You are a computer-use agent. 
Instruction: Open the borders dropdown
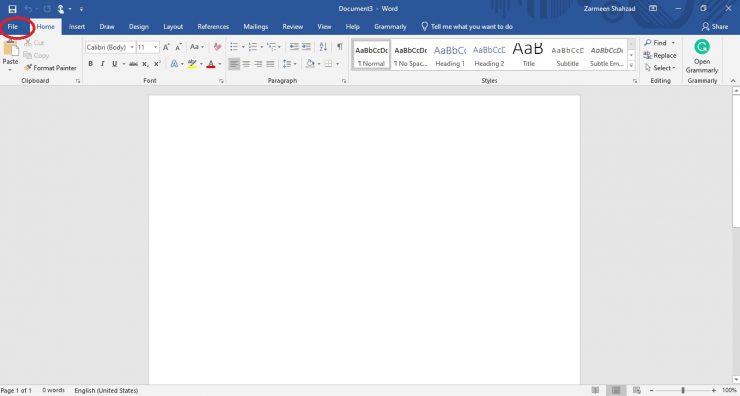pos(337,64)
